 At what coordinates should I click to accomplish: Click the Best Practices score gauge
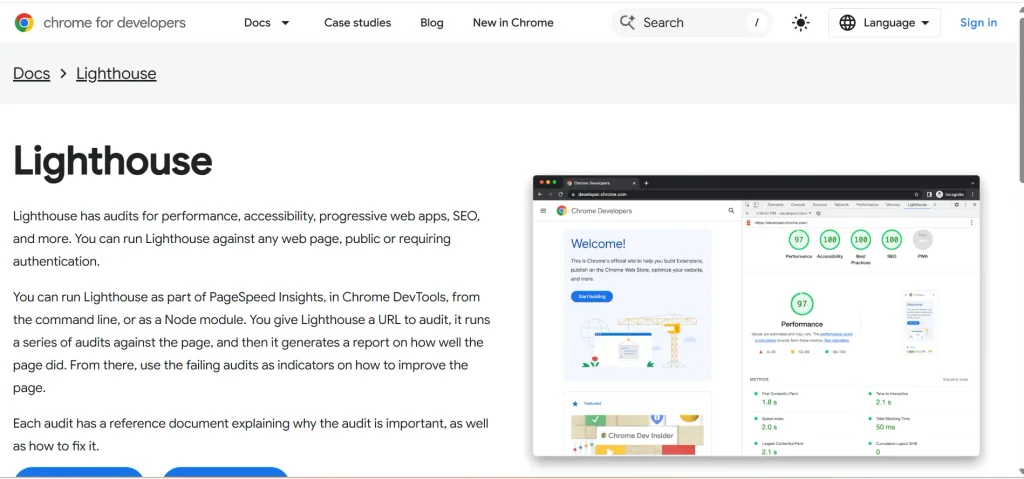coord(861,240)
